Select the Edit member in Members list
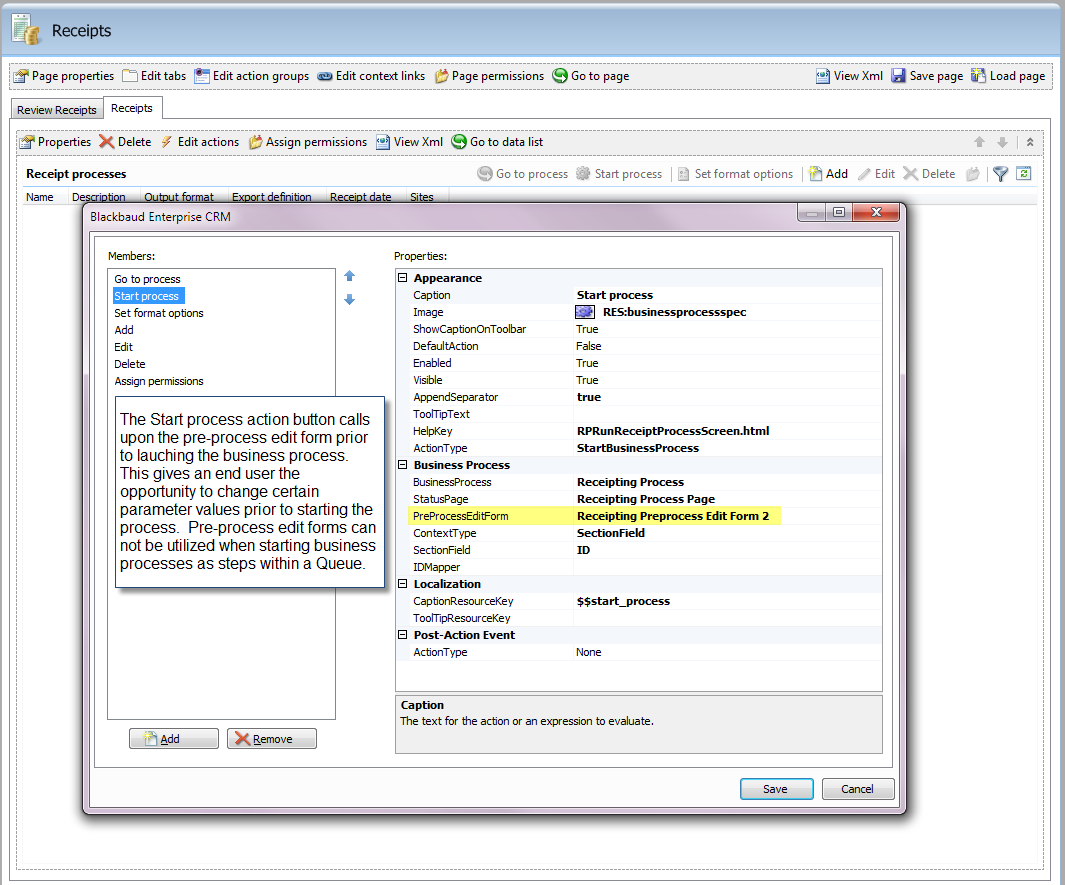1065x885 pixels. [123, 347]
